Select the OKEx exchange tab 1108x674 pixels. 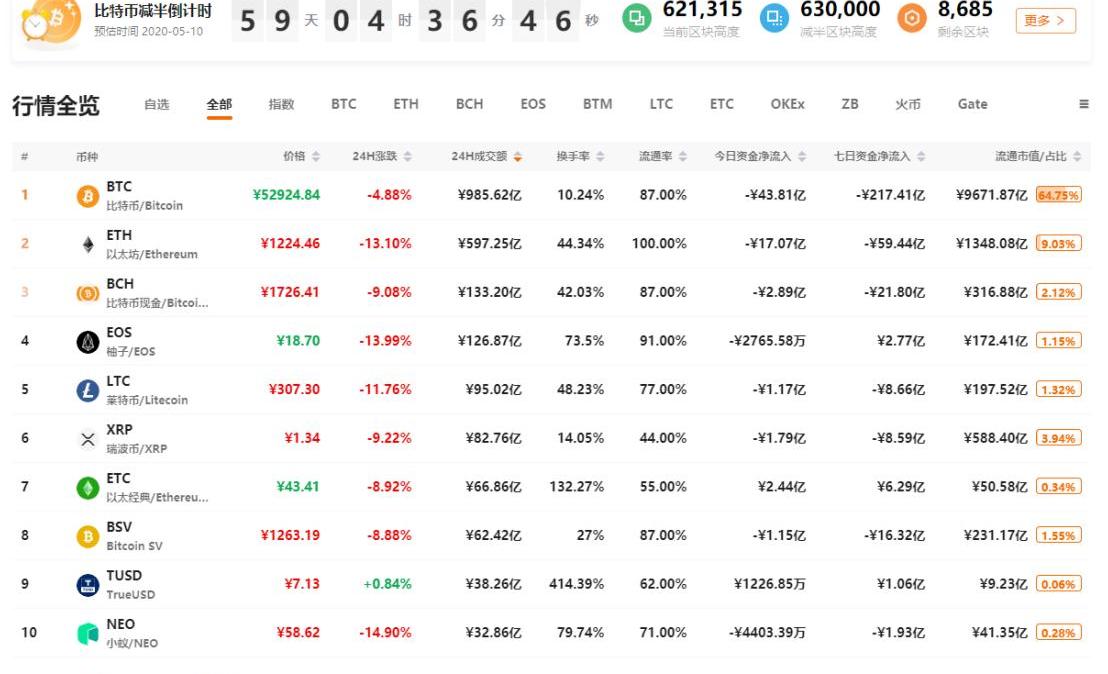tap(787, 104)
